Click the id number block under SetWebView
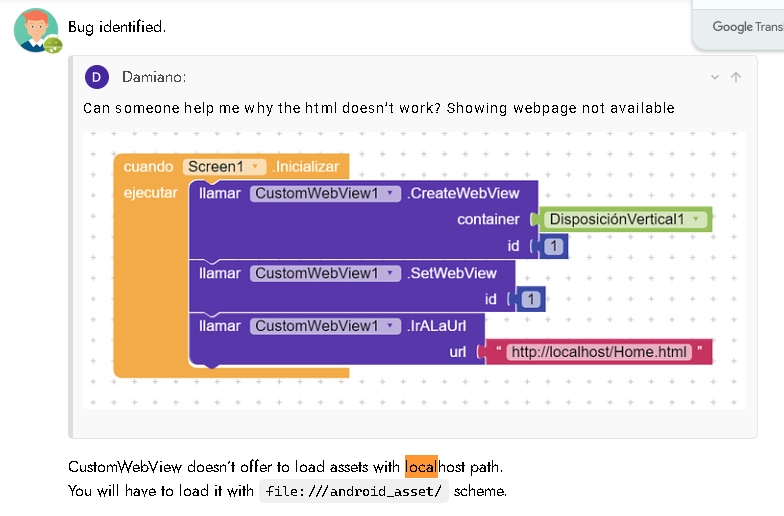The width and height of the screenshot is (784, 516). [530, 300]
